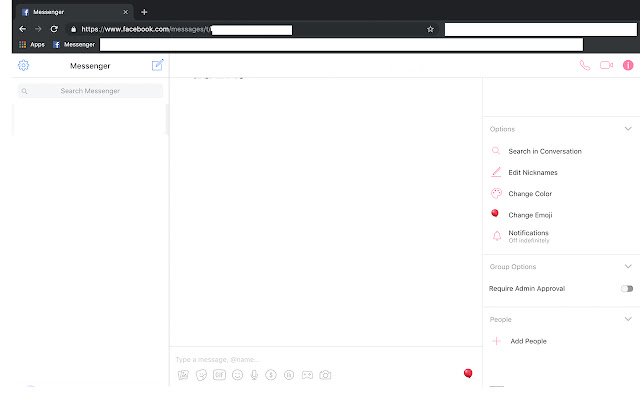Go back in browser history
Screen dimensions: 640x400
[22, 29]
